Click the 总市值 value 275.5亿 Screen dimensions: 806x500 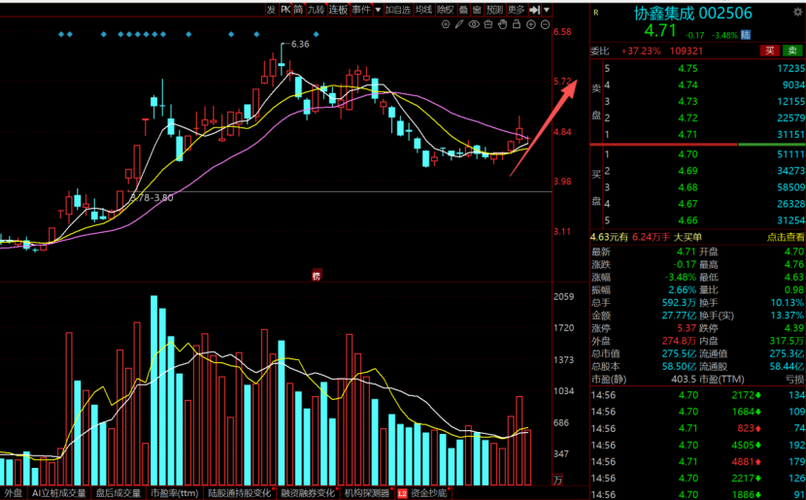coord(679,354)
